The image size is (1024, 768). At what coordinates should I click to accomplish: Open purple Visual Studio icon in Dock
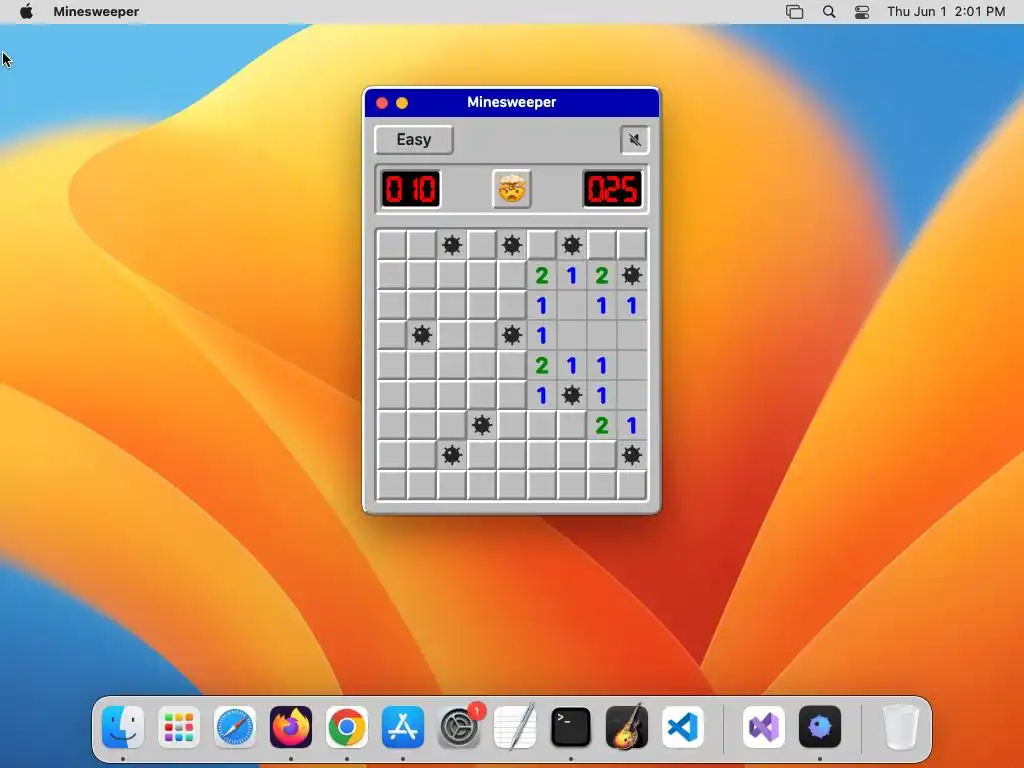click(763, 727)
